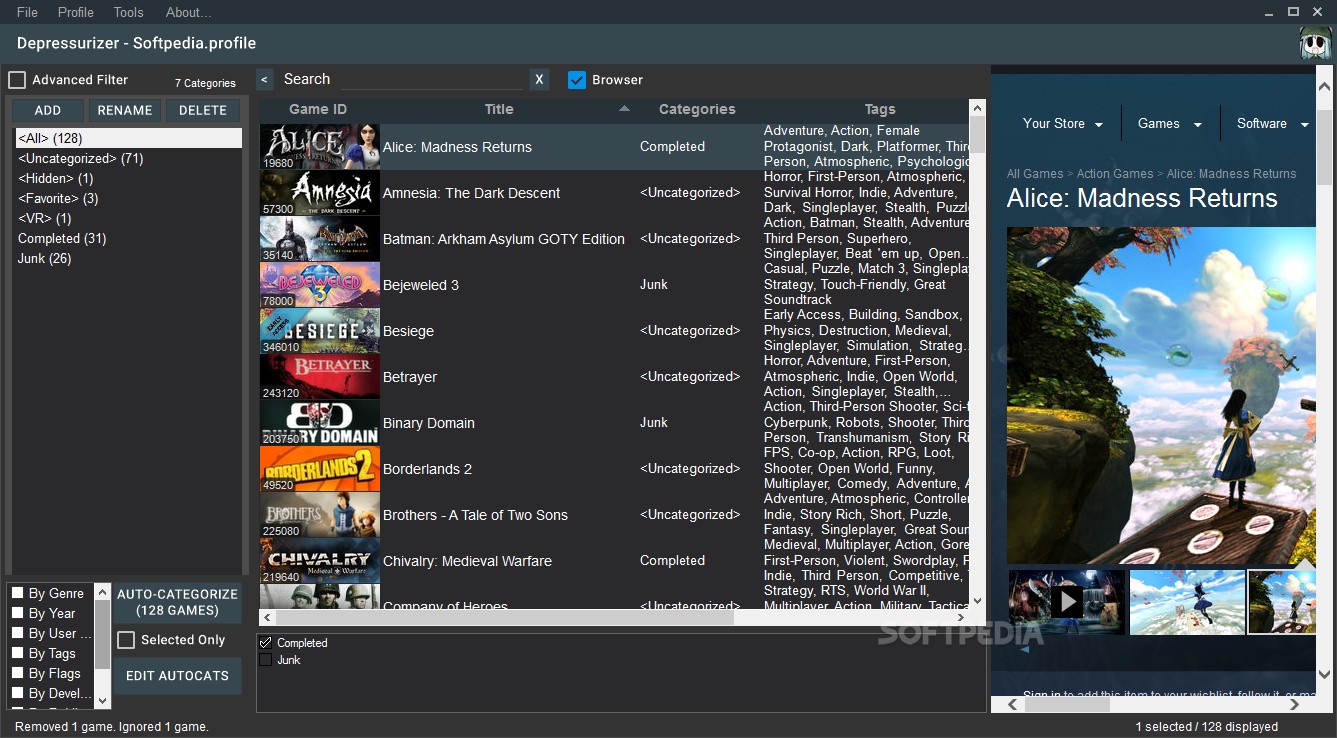This screenshot has width=1337, height=738.
Task: Click the Alice: Madness Returns game thumbnail
Action: pyautogui.click(x=320, y=147)
